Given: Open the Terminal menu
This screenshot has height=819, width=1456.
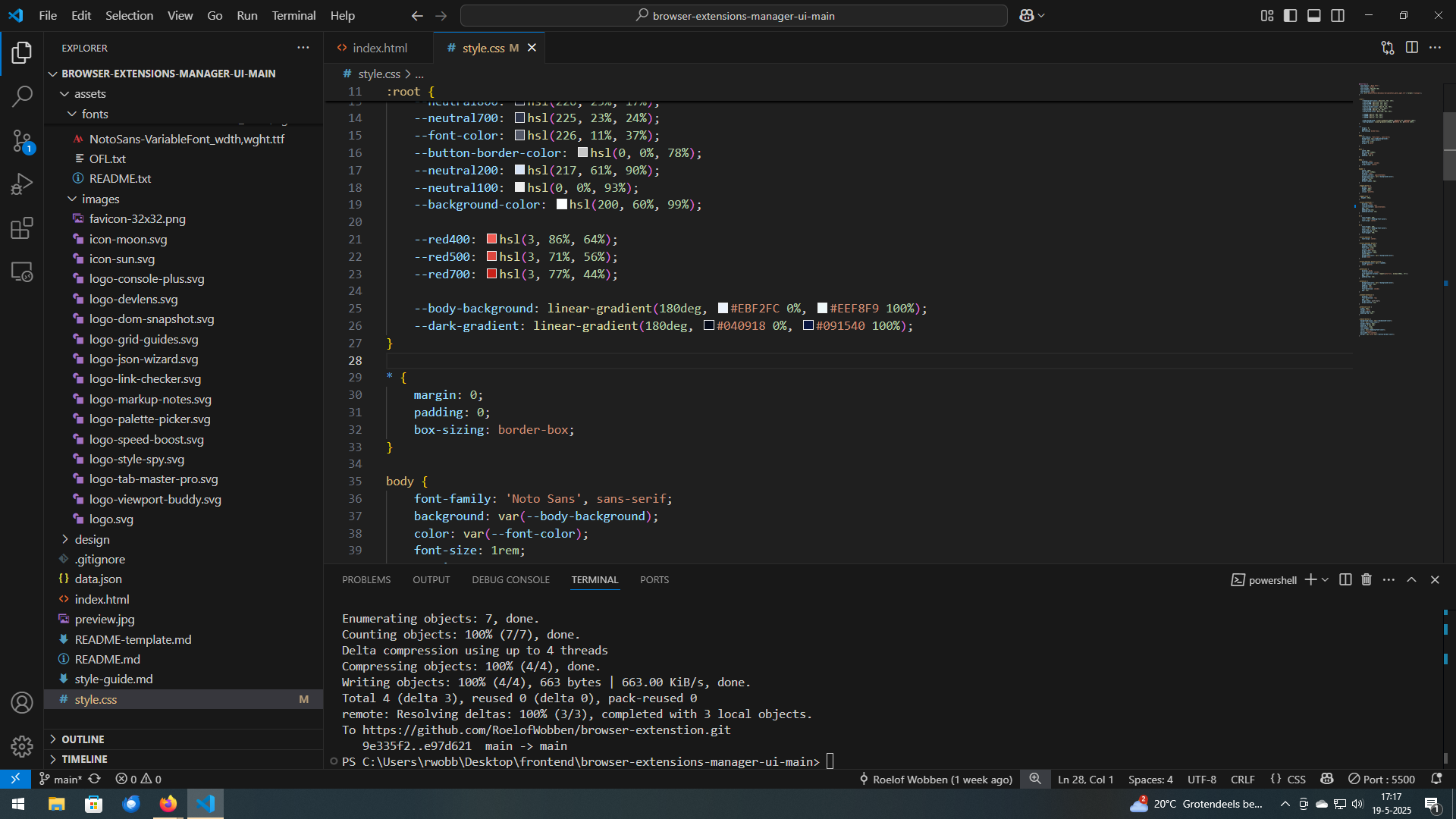Looking at the screenshot, I should point(293,15).
